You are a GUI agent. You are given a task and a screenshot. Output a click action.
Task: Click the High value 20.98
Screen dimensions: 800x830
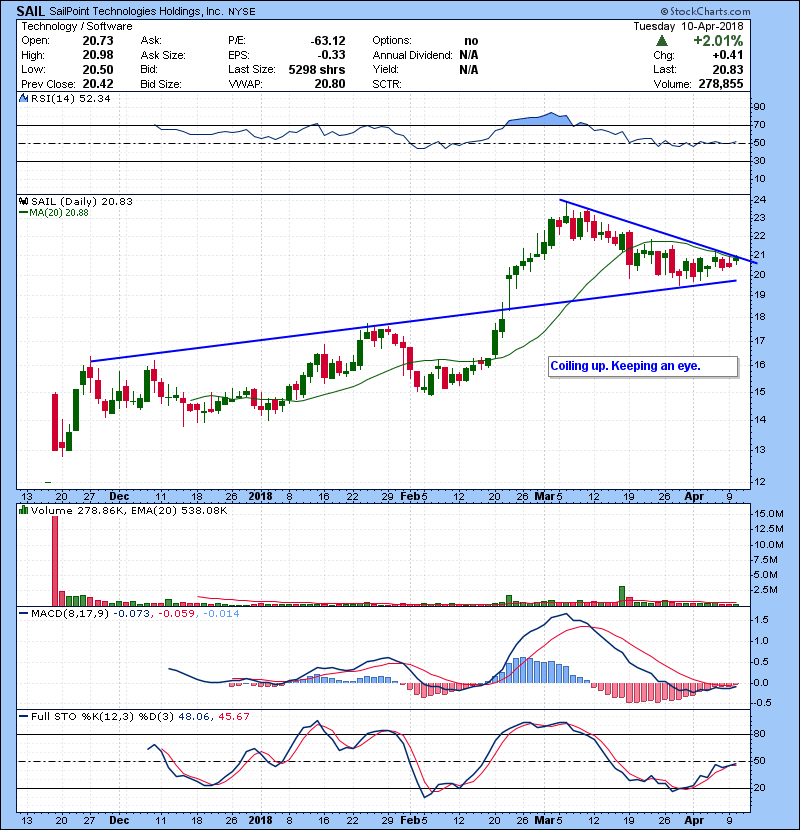tap(98, 55)
